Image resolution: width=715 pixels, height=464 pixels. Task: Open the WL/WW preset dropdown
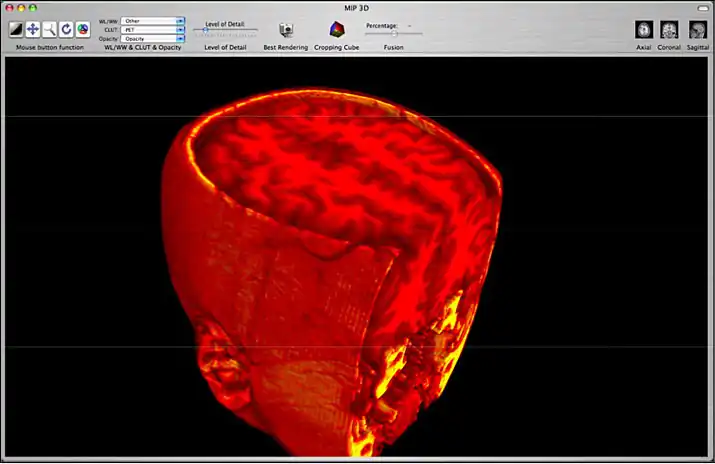pos(153,20)
